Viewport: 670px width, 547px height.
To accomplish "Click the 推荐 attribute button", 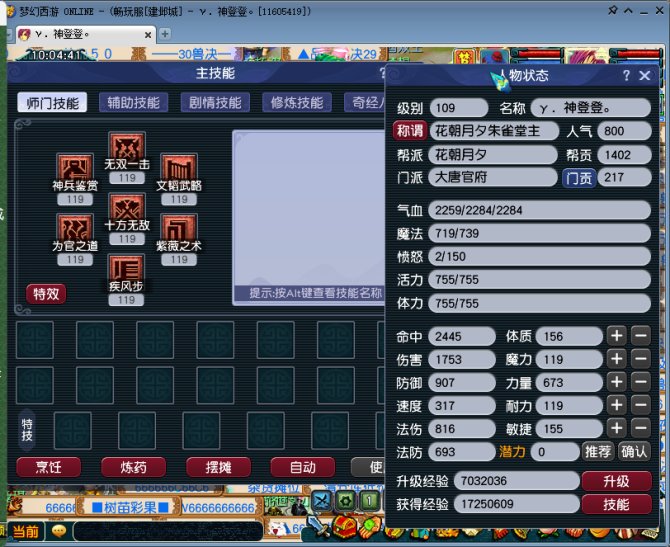I will pos(598,451).
